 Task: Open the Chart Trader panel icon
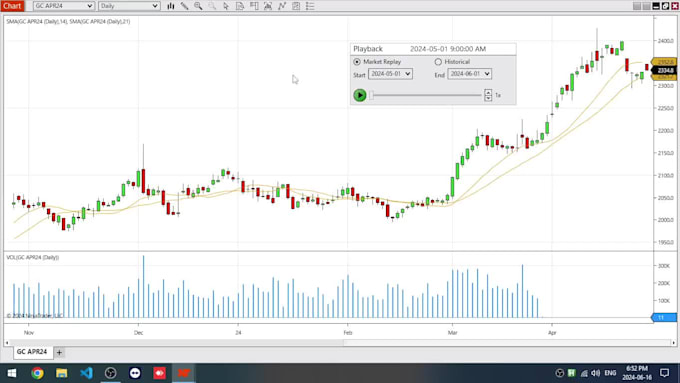coord(254,6)
